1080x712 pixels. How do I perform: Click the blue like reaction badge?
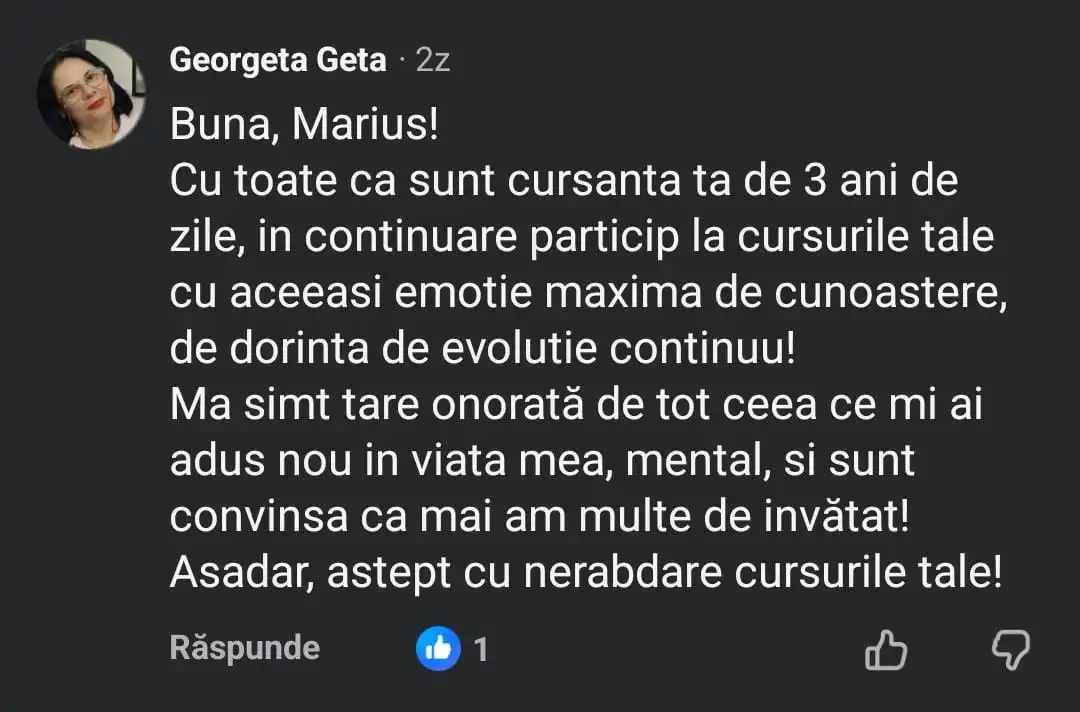click(437, 650)
